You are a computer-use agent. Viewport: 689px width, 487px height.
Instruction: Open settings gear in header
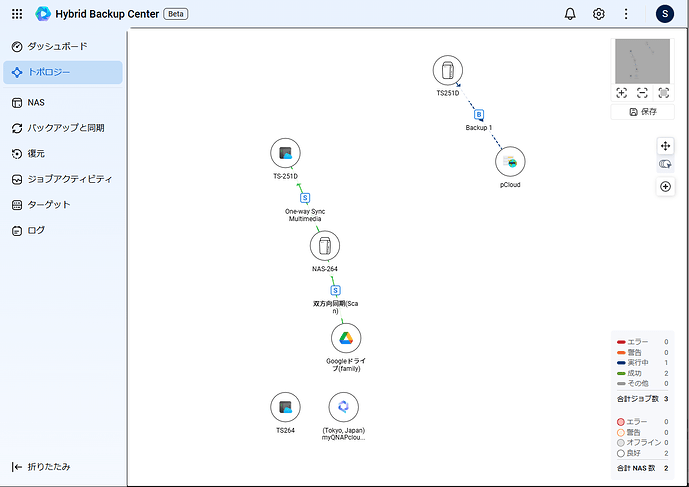(599, 14)
